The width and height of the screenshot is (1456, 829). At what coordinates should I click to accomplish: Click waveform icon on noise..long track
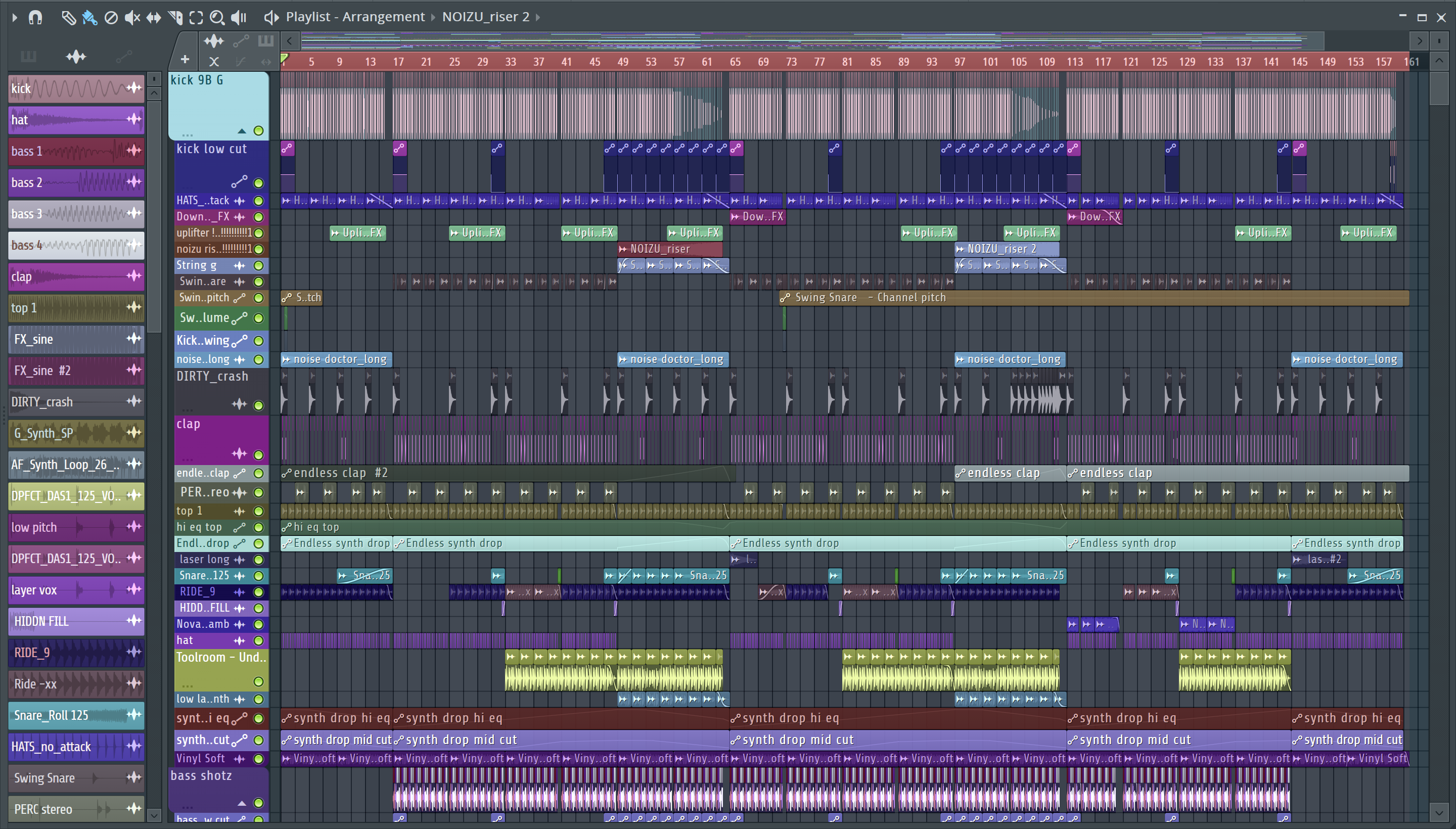pos(240,359)
